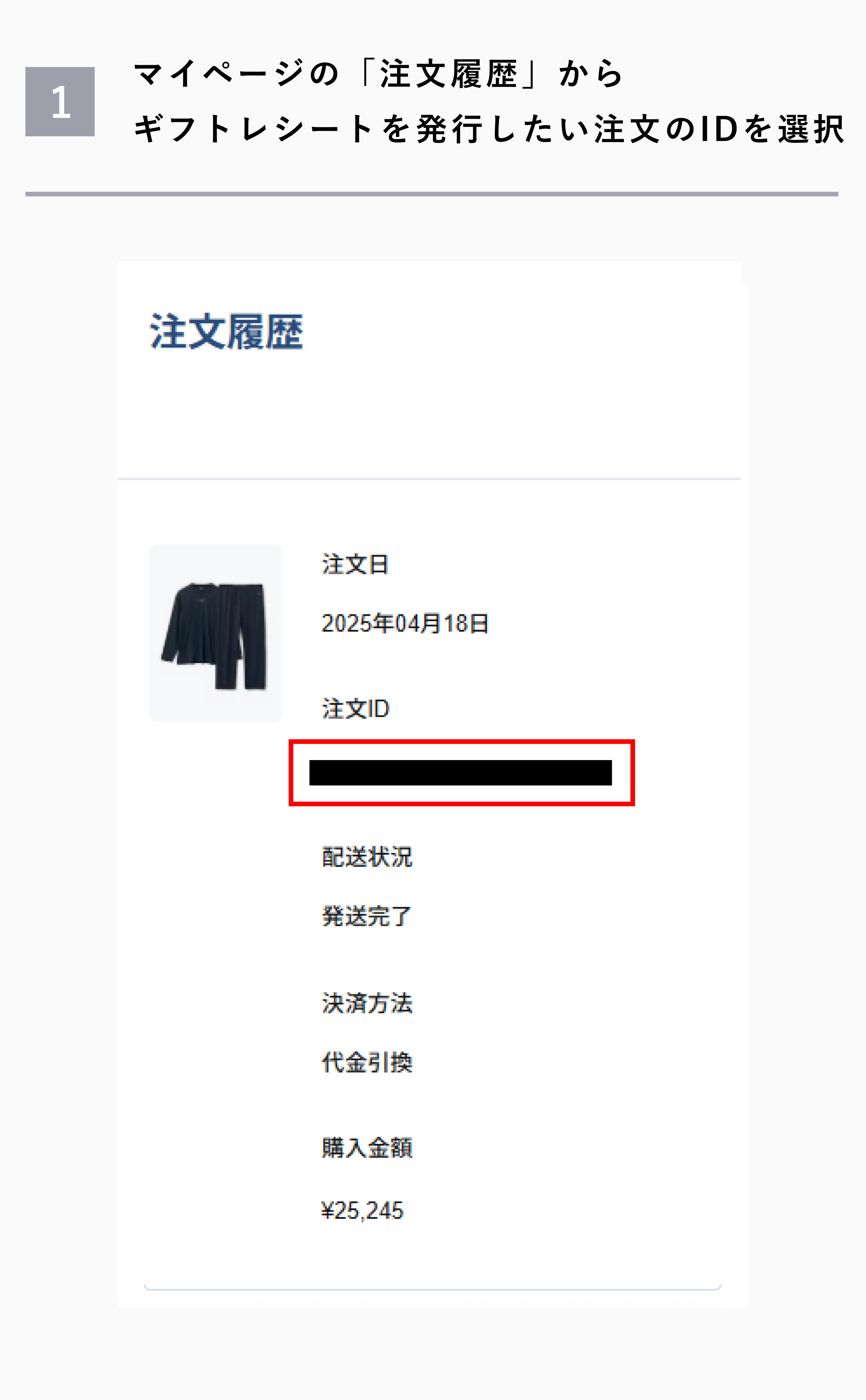The image size is (866, 1400).
Task: Click the gray step number 1 badge
Action: click(60, 102)
